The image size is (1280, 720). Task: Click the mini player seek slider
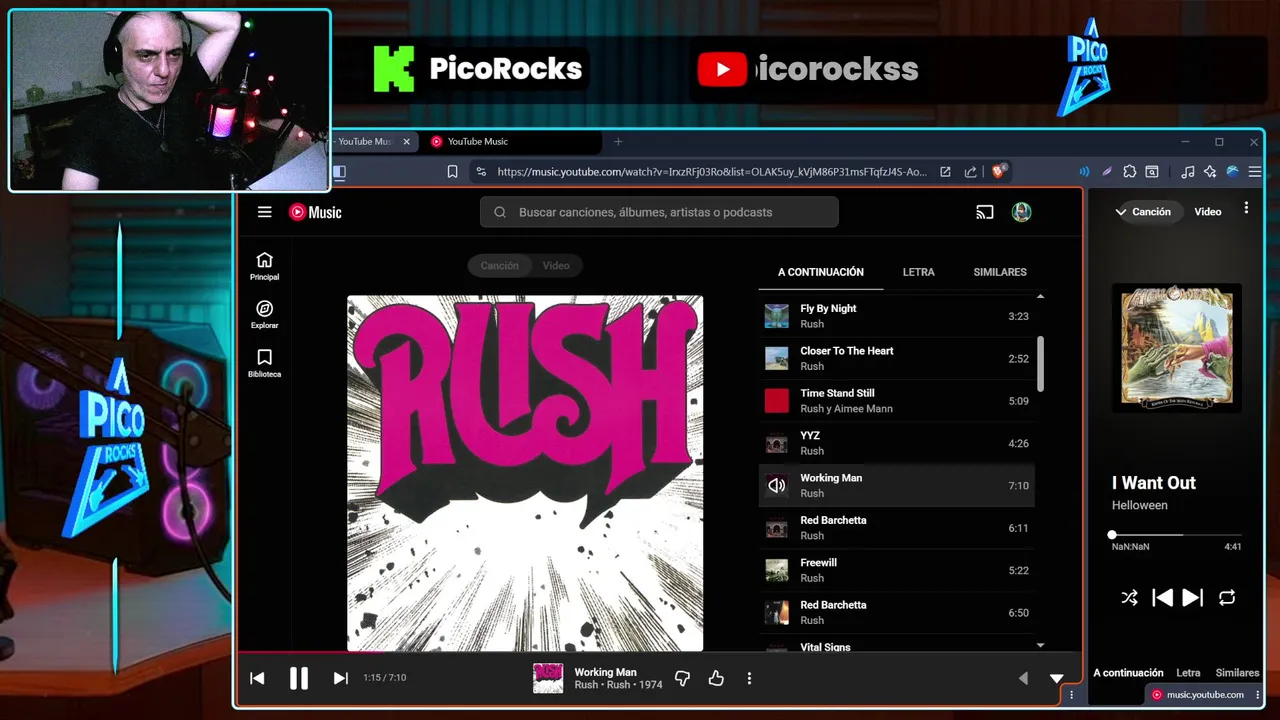tap(1176, 535)
